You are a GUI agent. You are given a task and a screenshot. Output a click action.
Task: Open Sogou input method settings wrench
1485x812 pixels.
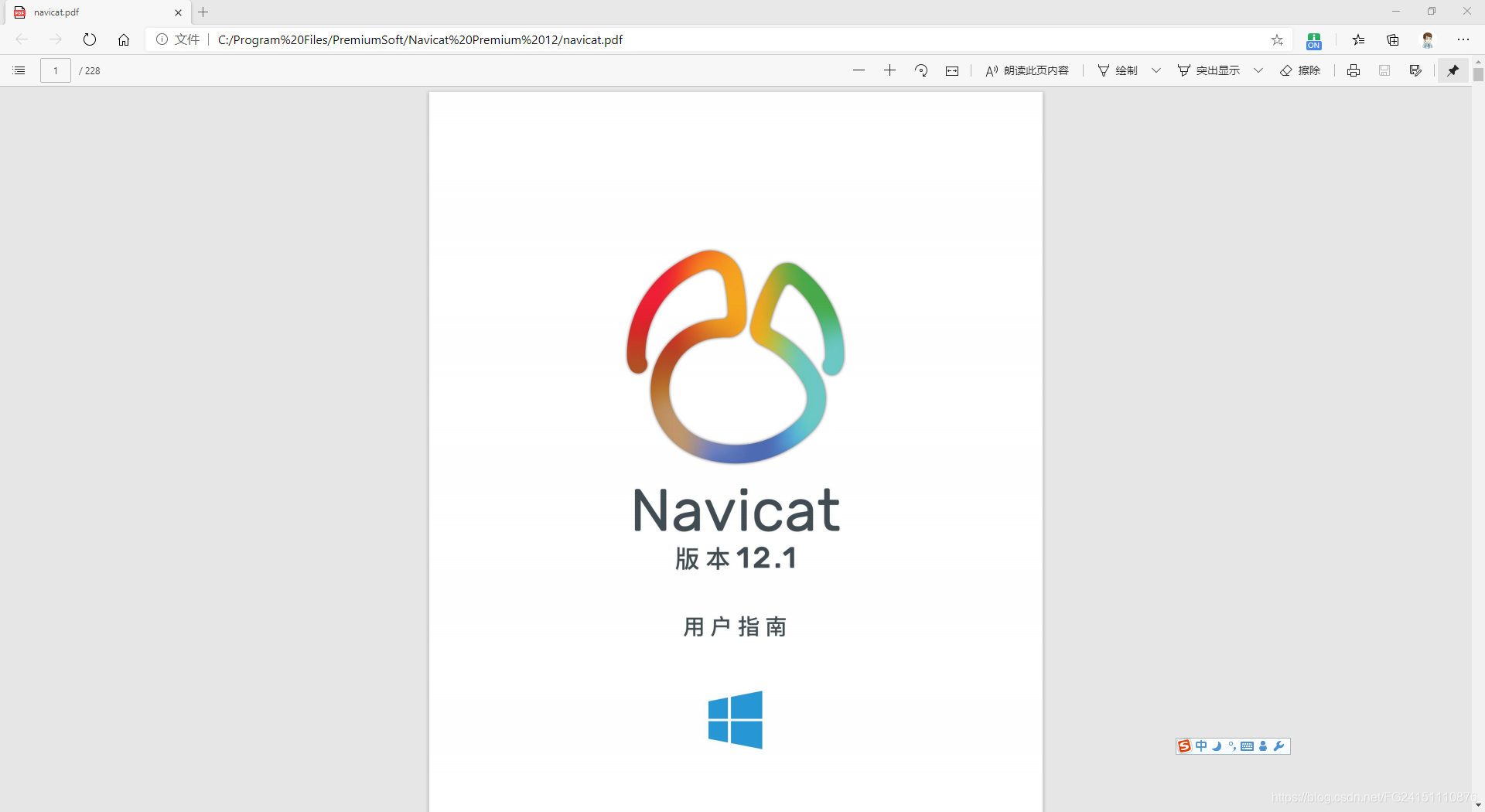[x=1279, y=746]
